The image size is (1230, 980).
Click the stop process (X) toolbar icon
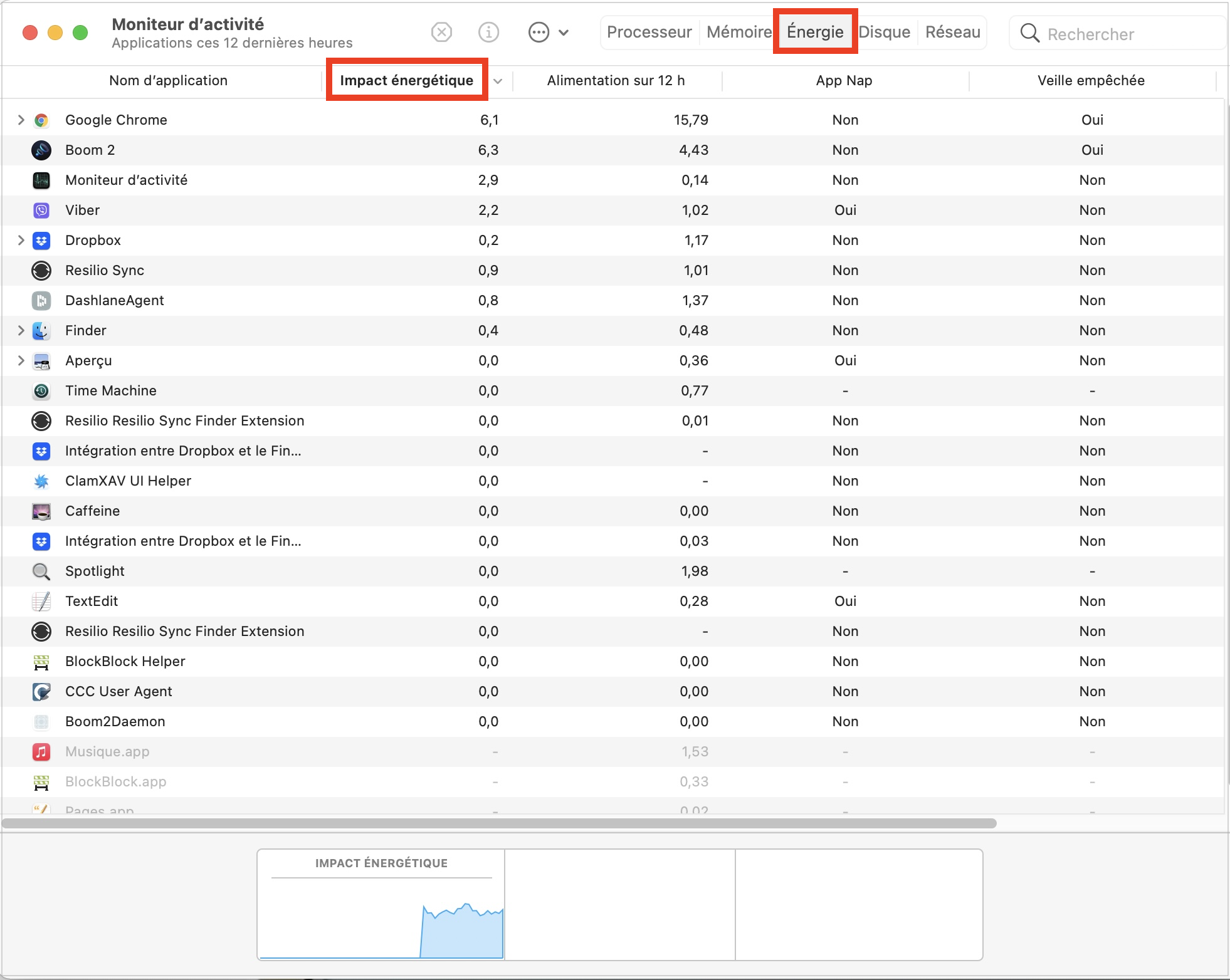[442, 32]
